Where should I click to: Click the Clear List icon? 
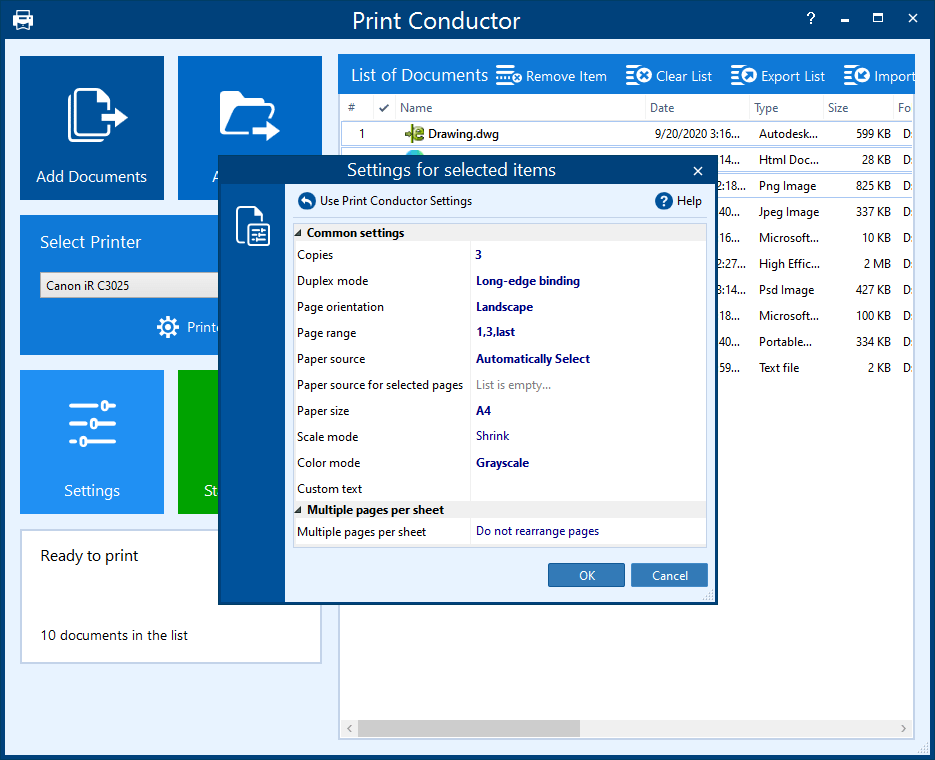(639, 75)
